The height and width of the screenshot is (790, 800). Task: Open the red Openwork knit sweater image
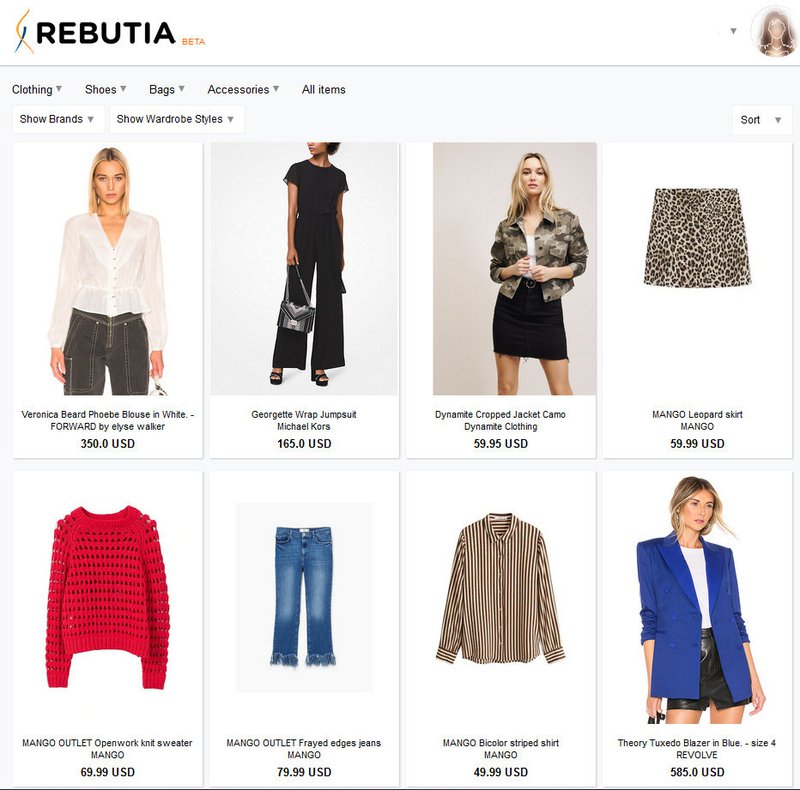click(x=108, y=597)
